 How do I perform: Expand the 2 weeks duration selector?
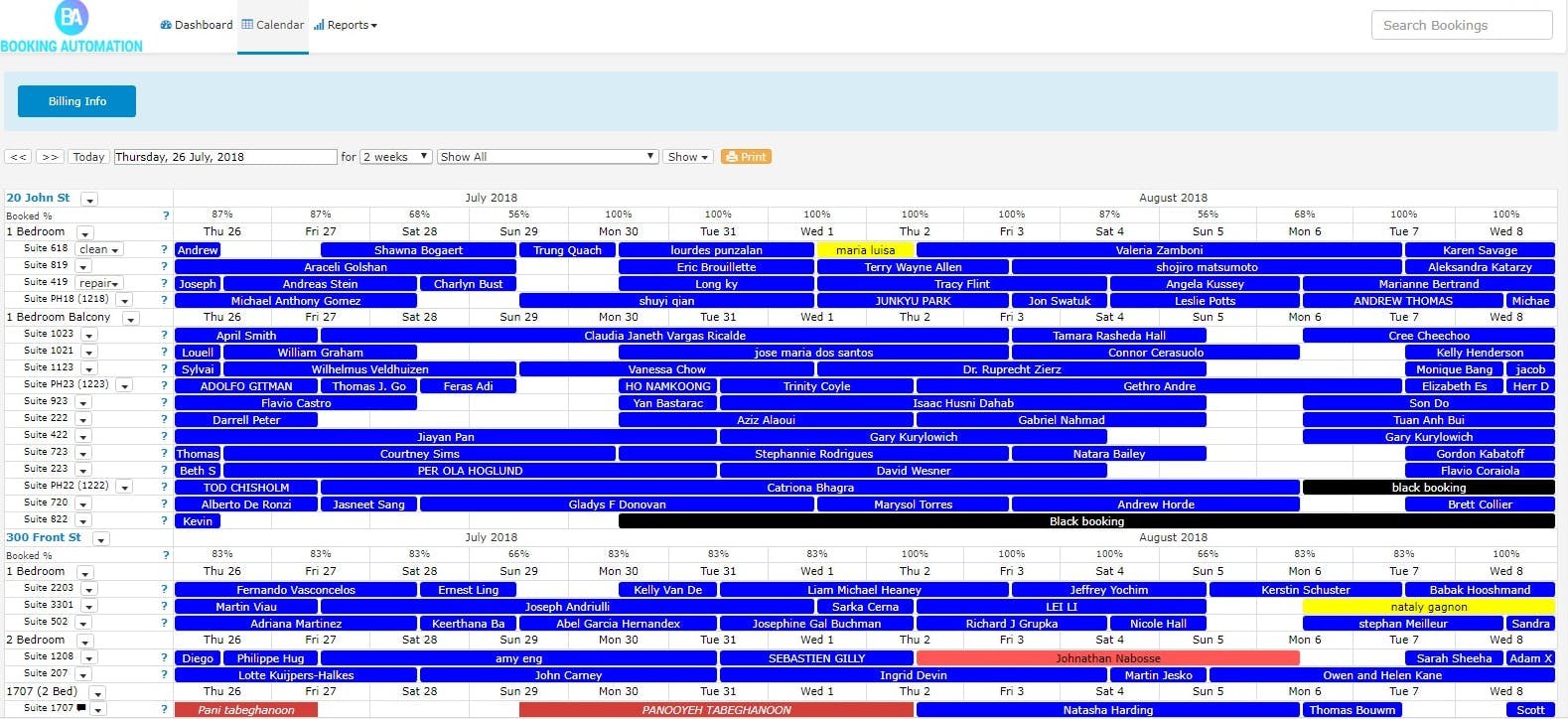pos(395,157)
